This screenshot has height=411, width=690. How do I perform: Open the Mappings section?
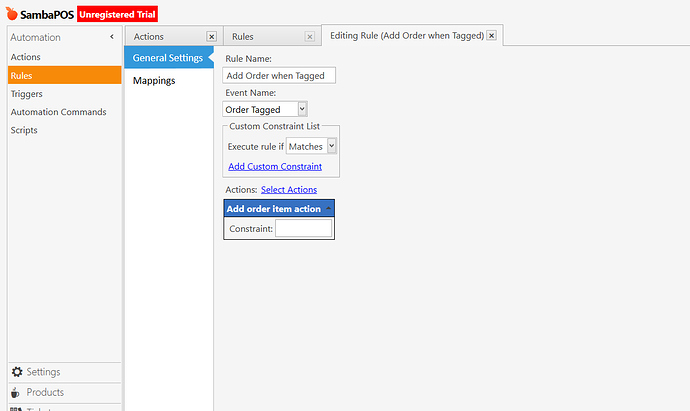tap(154, 81)
